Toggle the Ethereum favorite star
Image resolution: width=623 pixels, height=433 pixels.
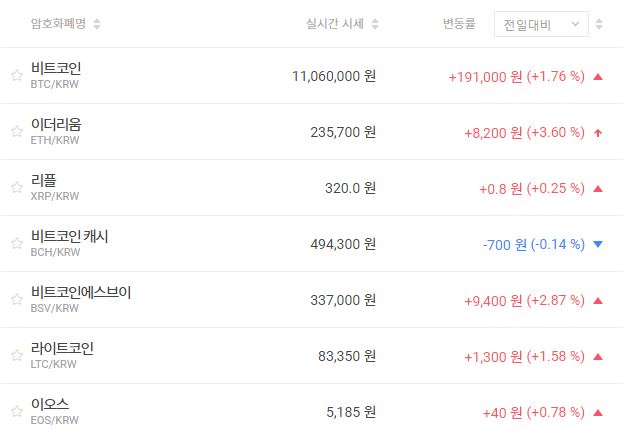tap(16, 131)
